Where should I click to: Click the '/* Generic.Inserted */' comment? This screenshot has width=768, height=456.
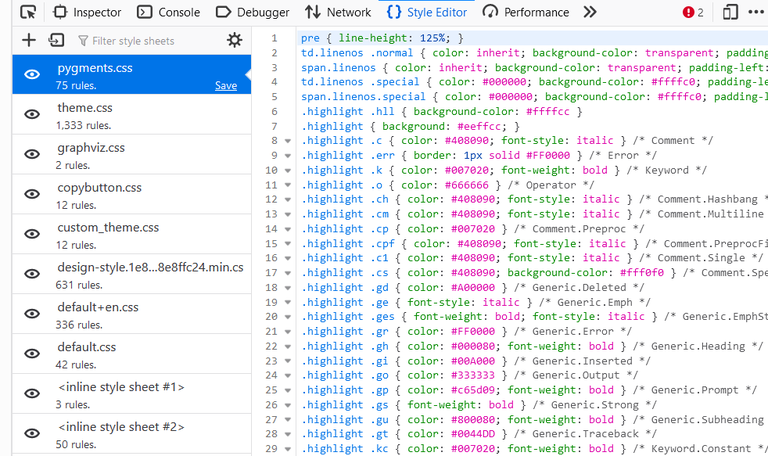coord(582,361)
